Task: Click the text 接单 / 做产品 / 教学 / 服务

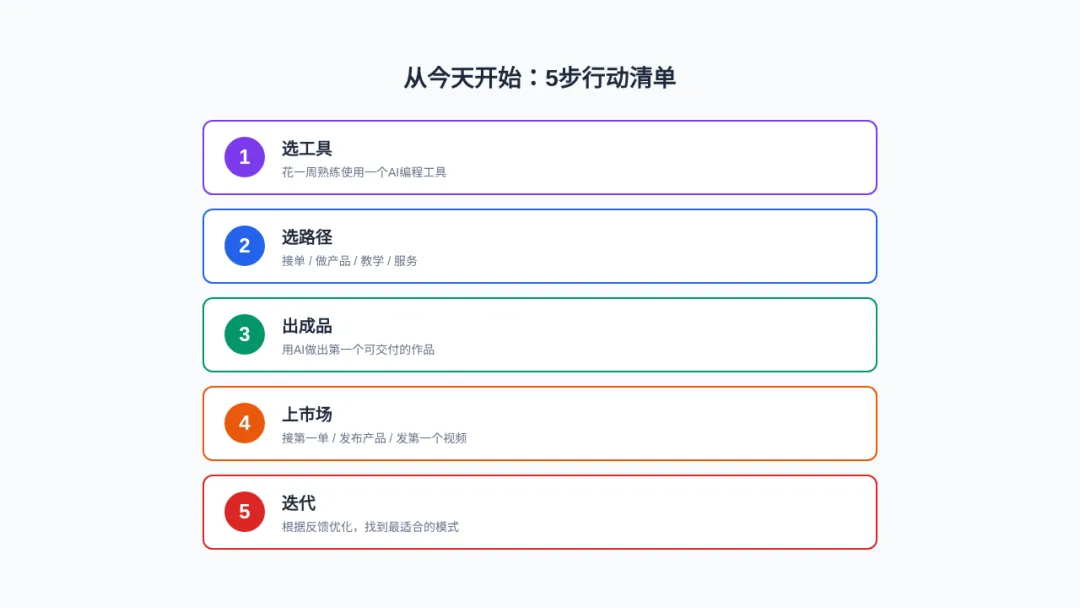Action: pos(349,261)
